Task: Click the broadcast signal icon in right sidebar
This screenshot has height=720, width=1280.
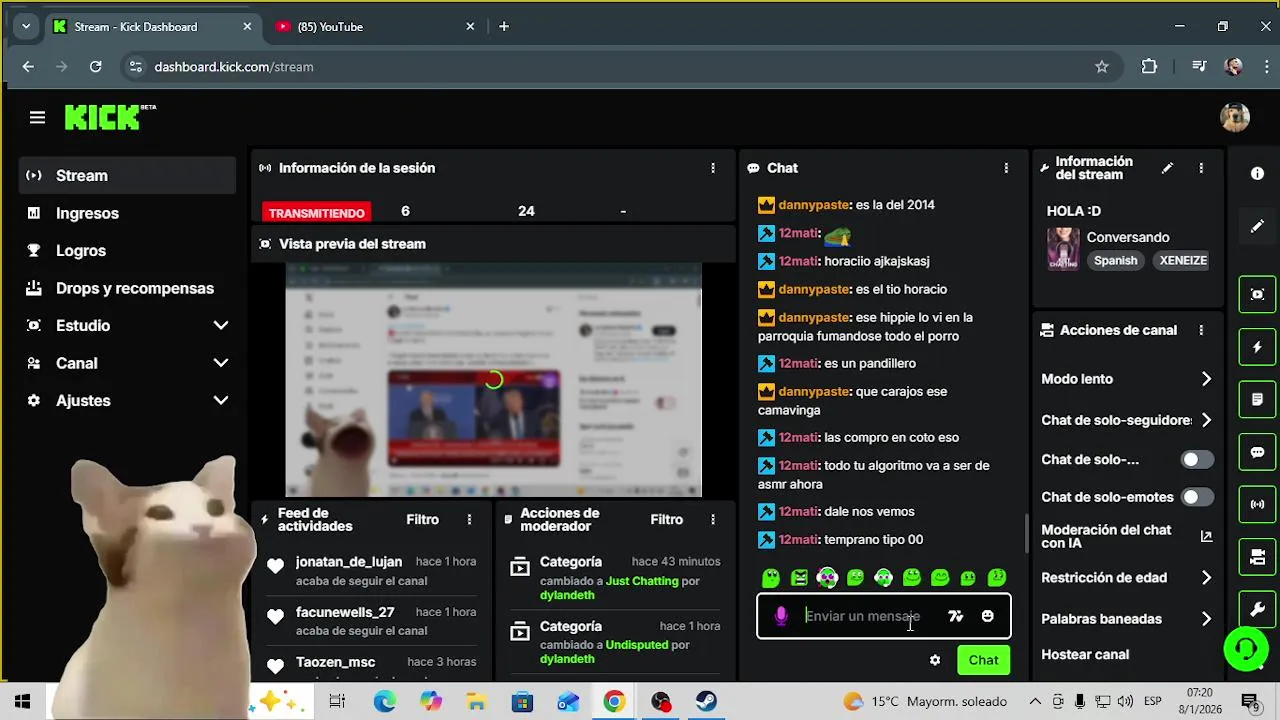Action: pyautogui.click(x=1257, y=504)
